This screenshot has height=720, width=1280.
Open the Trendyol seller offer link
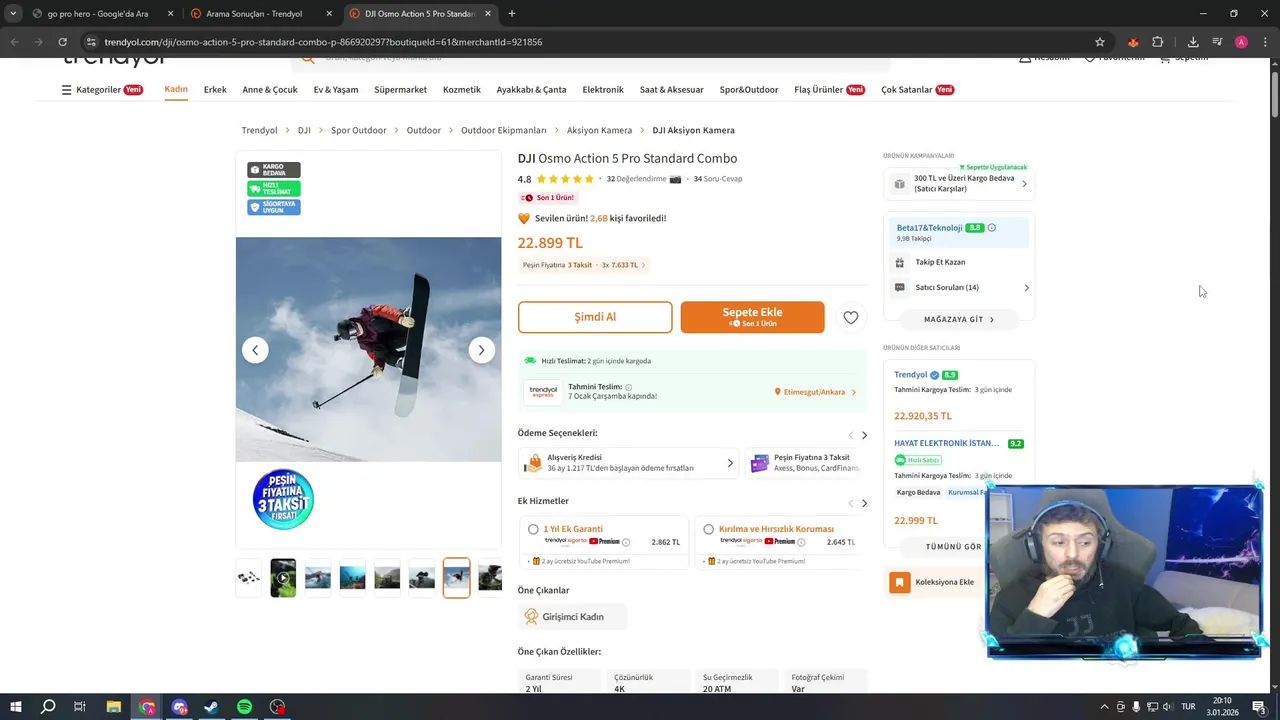pyautogui.click(x=910, y=375)
